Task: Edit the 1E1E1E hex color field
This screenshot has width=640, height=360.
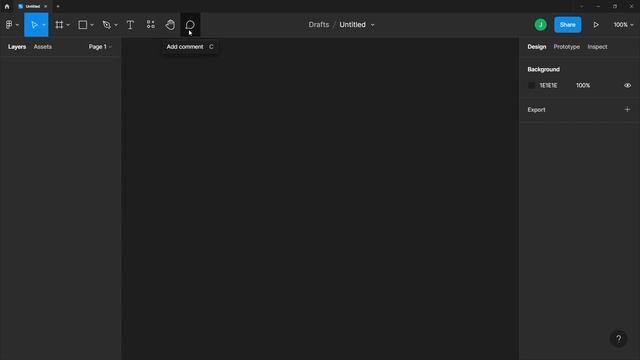Action: click(x=548, y=85)
